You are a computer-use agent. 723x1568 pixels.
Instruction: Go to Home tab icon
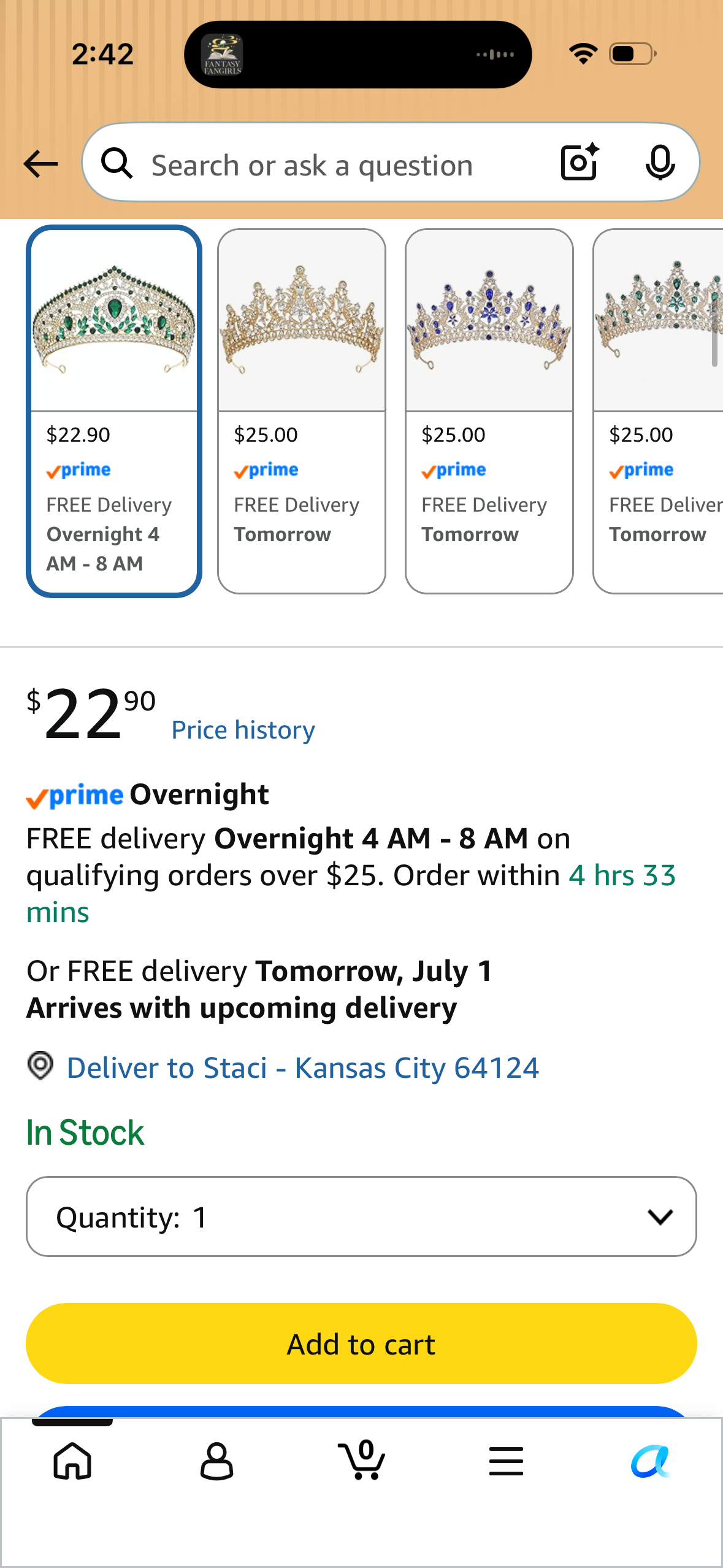click(x=72, y=1461)
